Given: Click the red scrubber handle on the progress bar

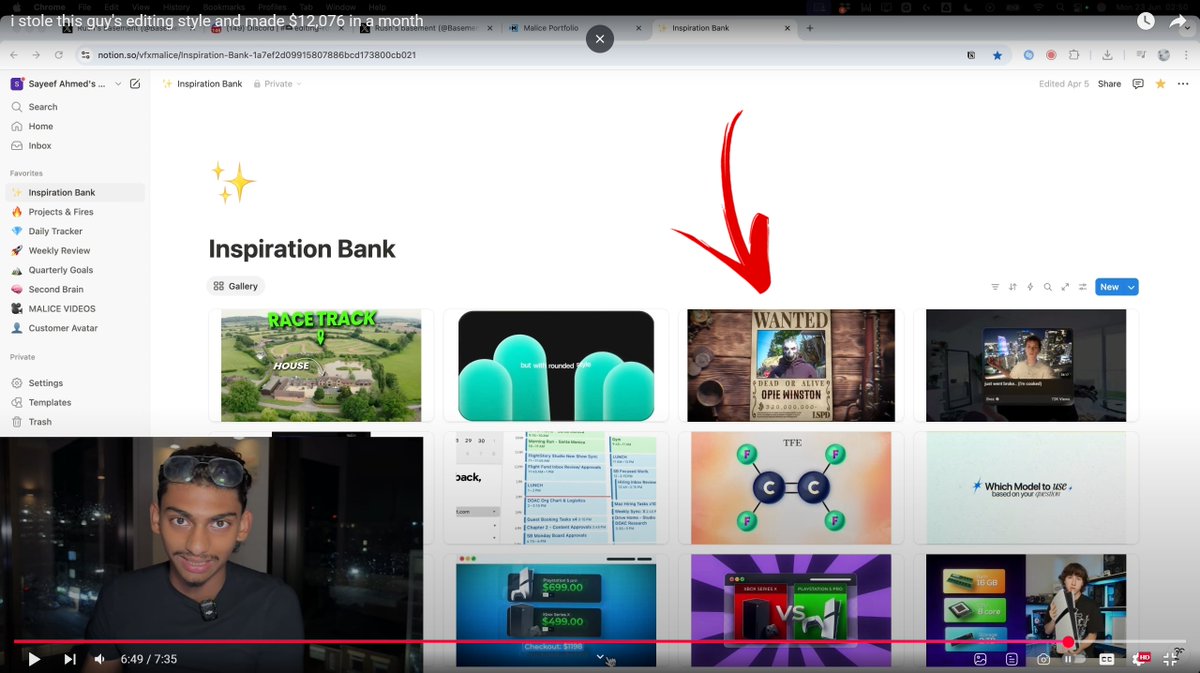Looking at the screenshot, I should pos(1068,642).
